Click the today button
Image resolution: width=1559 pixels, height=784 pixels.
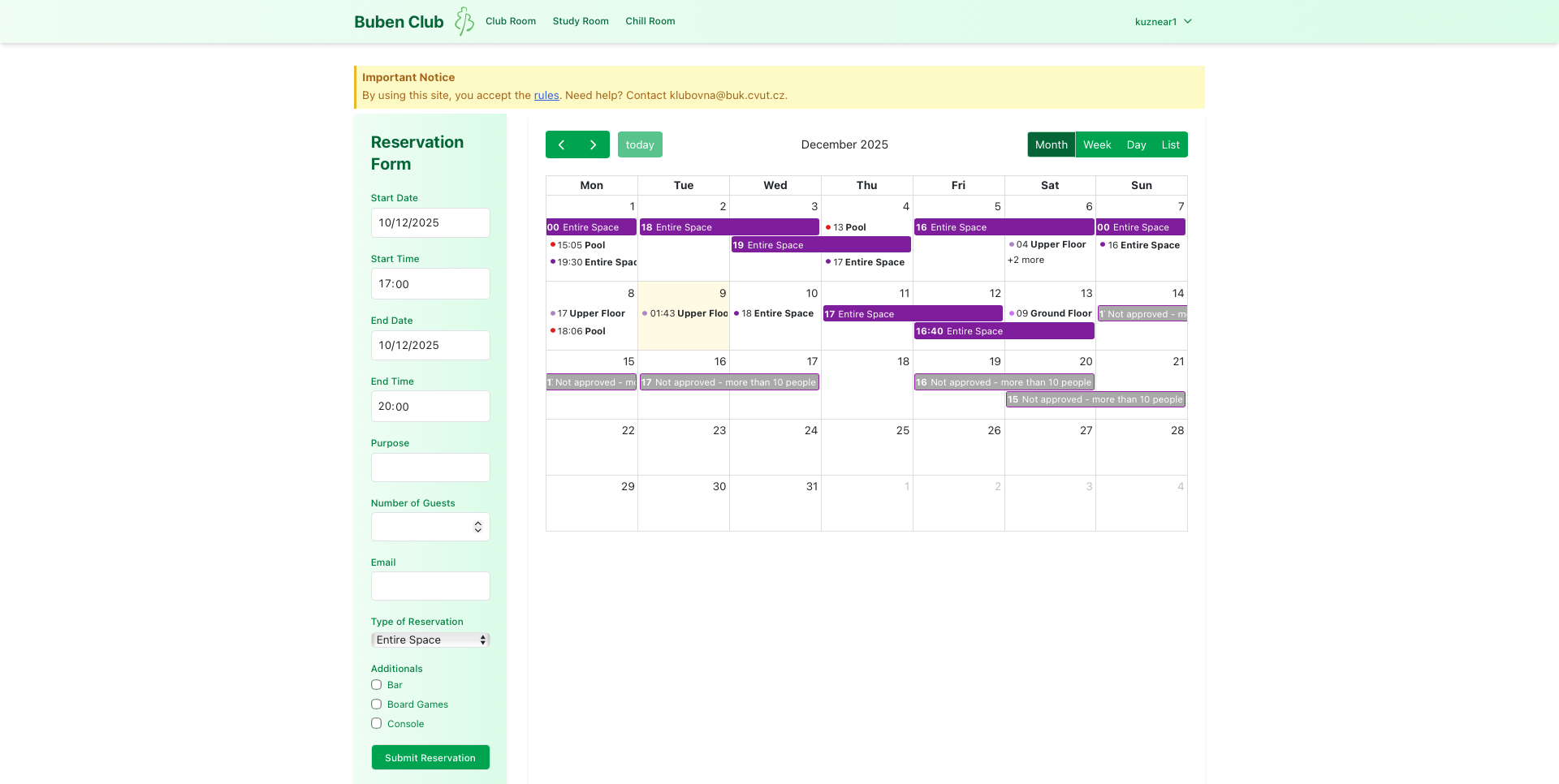[640, 144]
